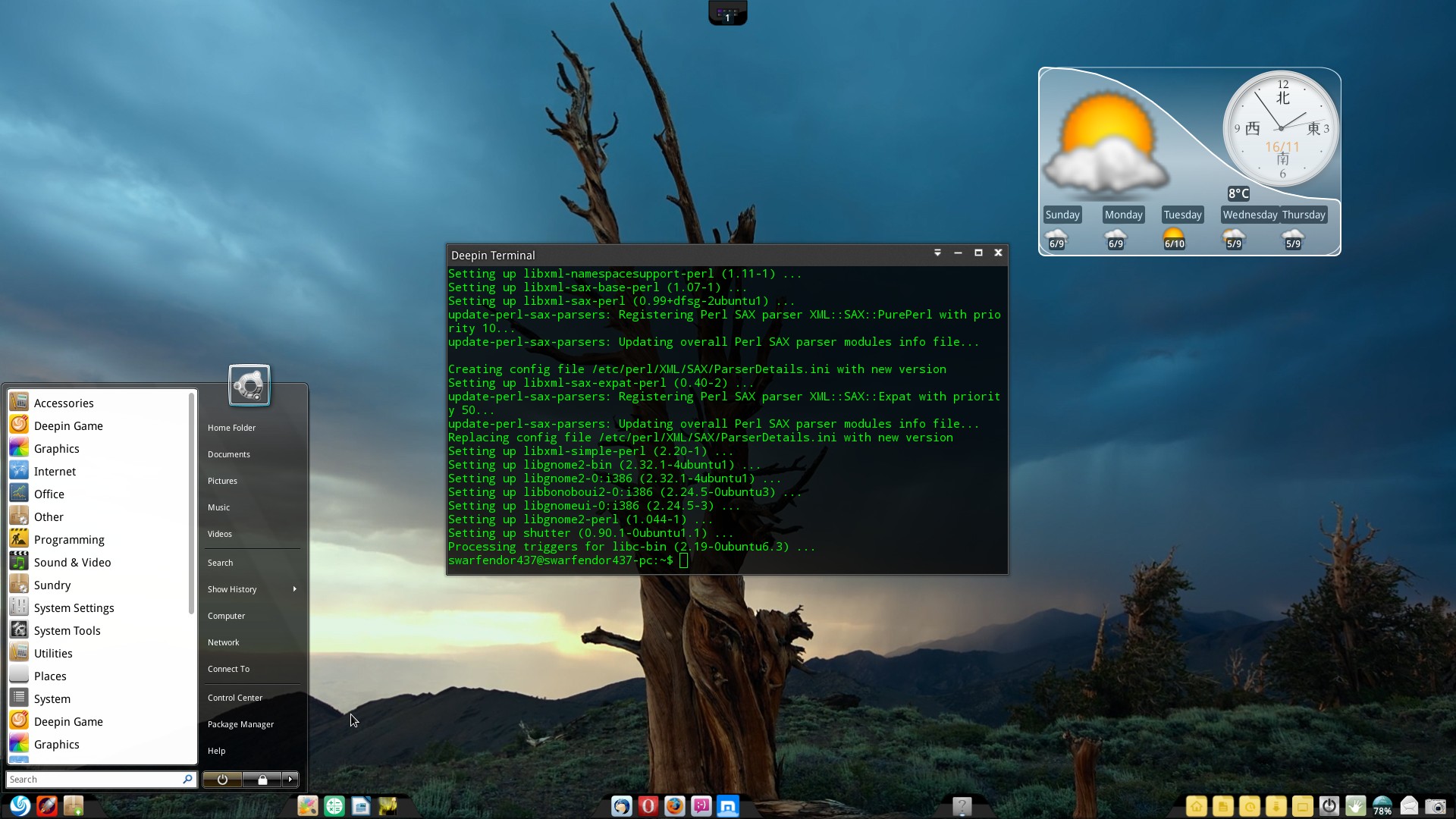Click the green calculator dock icon
This screenshot has width=1456, height=819.
tap(334, 806)
